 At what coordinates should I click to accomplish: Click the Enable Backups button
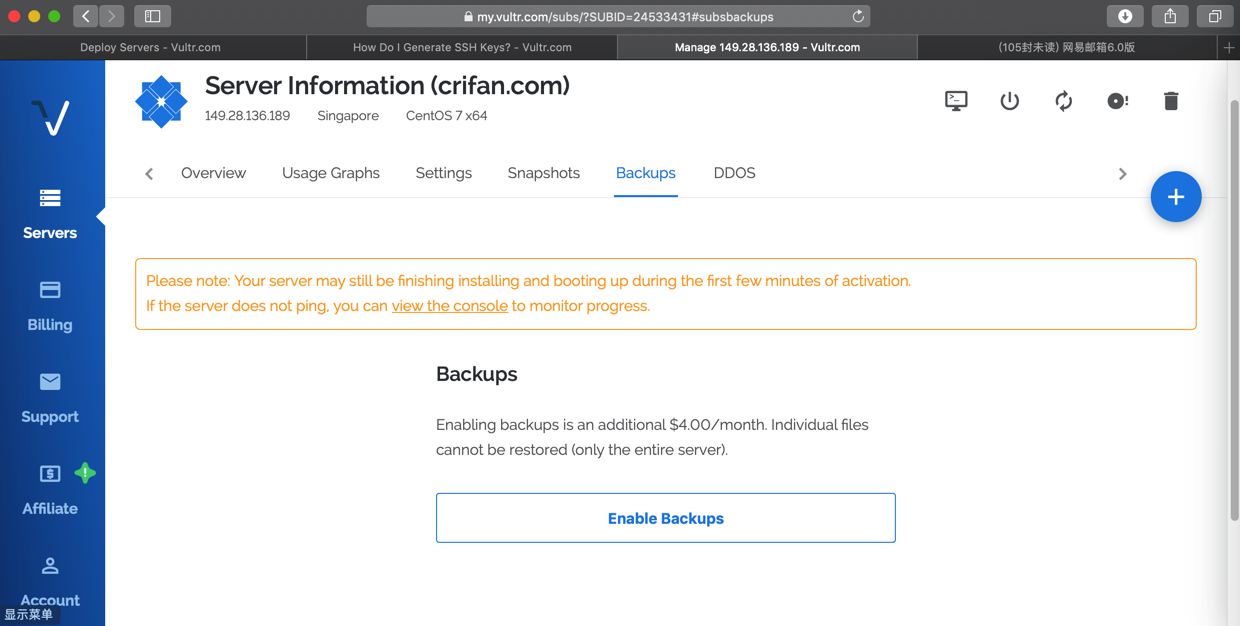[x=665, y=518]
